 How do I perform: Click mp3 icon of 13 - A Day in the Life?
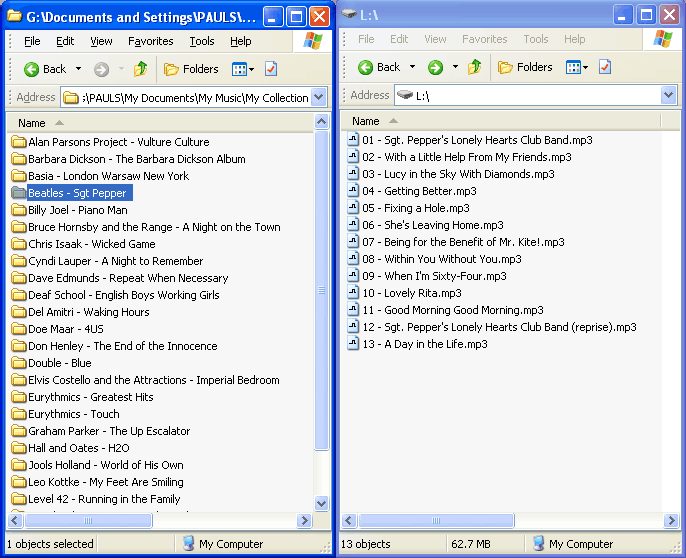tap(353, 343)
